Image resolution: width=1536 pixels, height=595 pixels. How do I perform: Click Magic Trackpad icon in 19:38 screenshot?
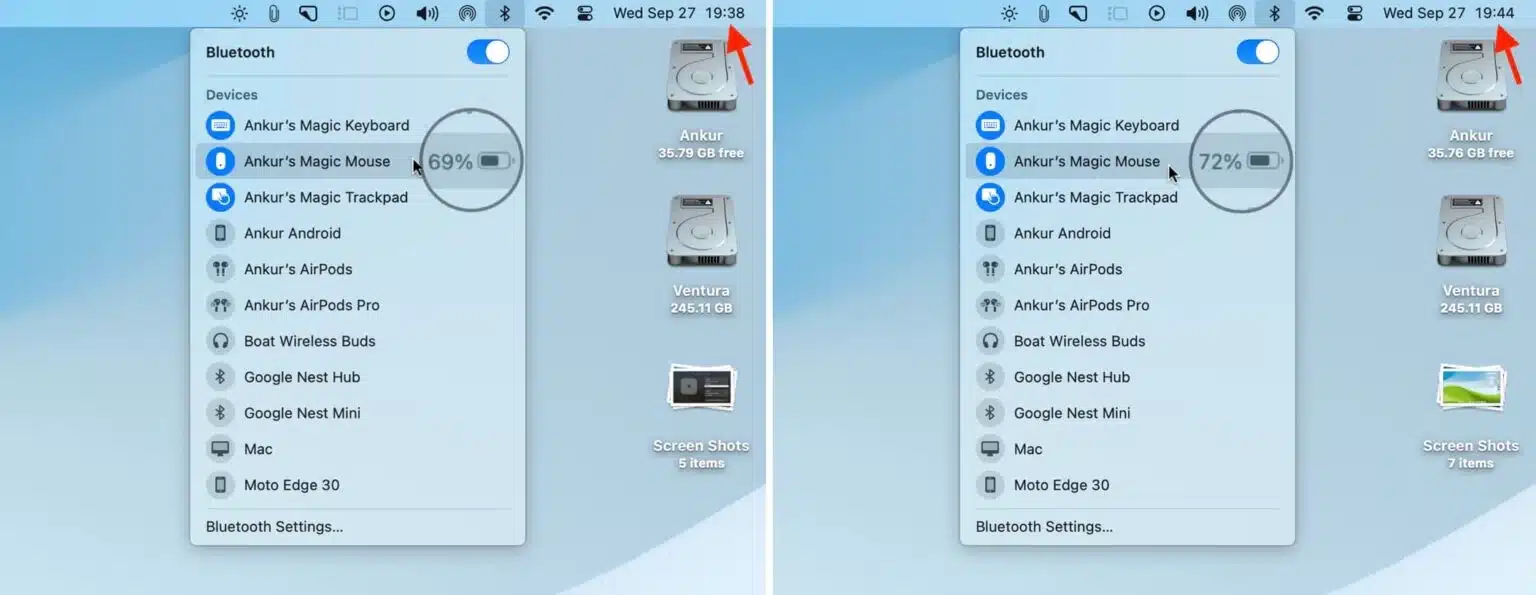tap(220, 197)
